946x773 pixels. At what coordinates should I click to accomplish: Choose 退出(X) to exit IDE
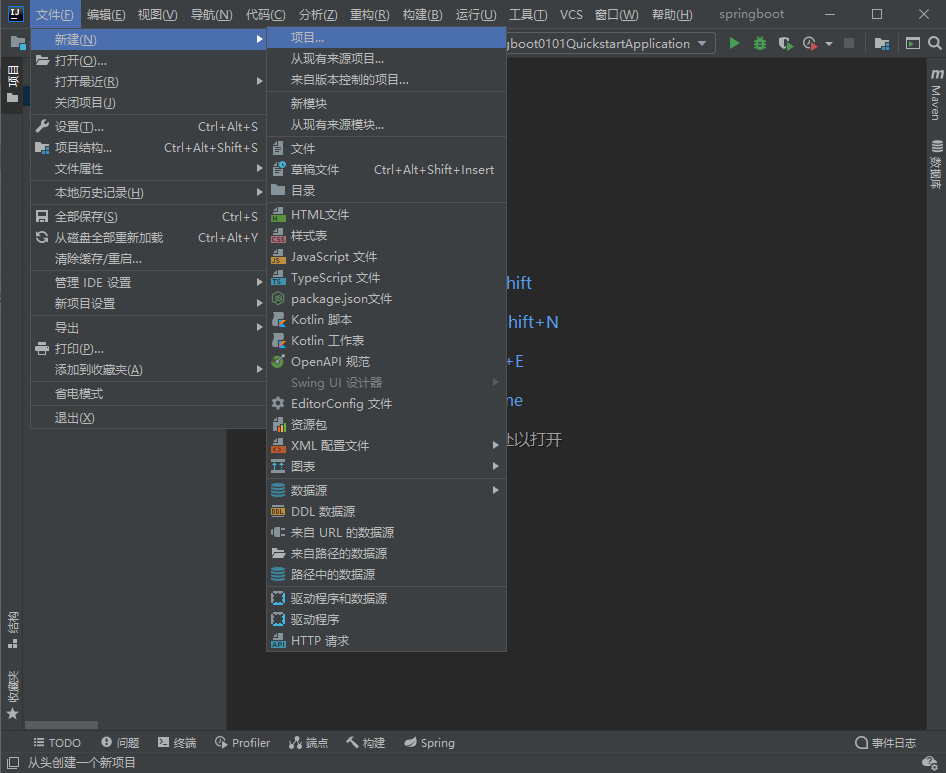tap(148, 418)
